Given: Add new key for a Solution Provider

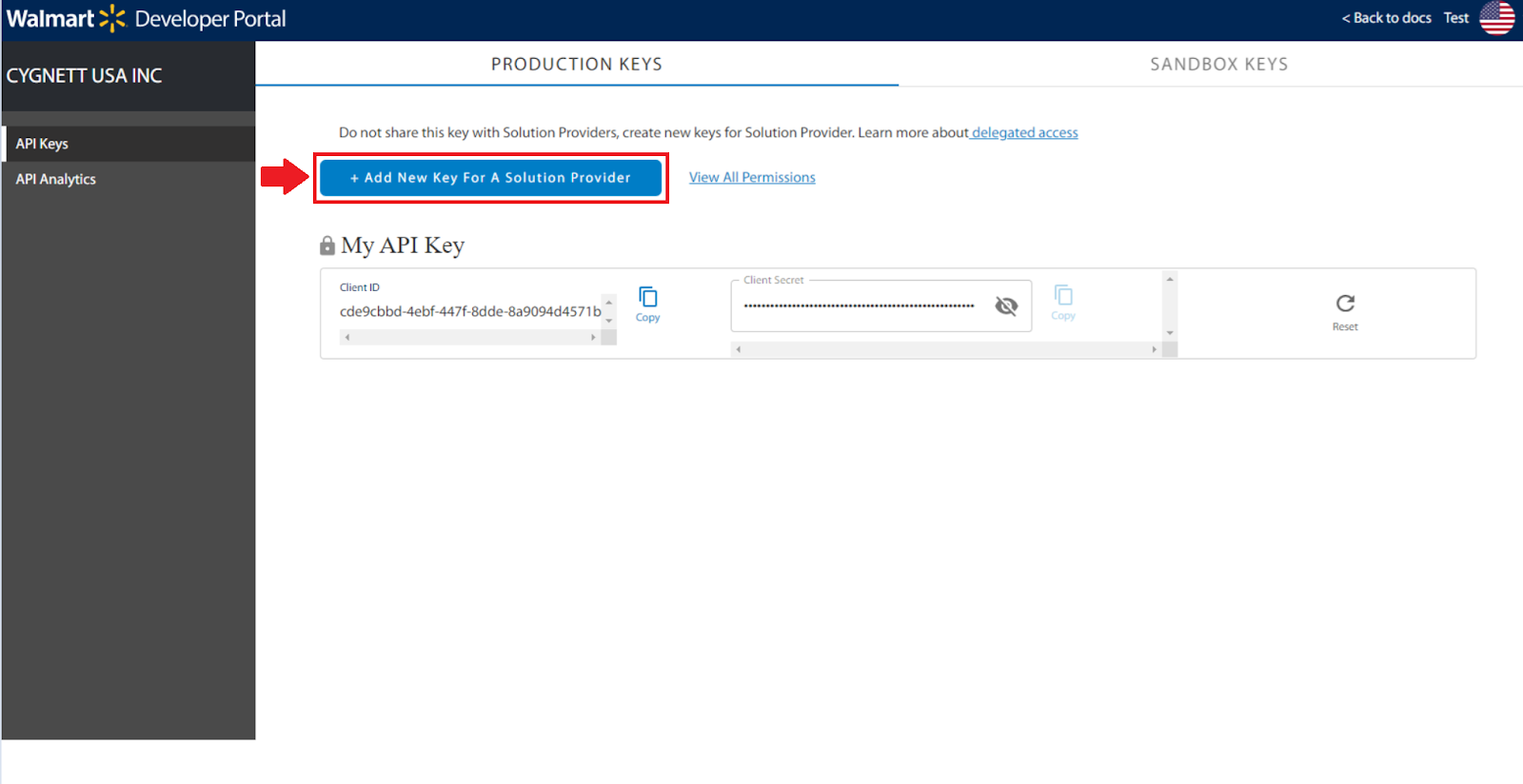Looking at the screenshot, I should coord(490,178).
